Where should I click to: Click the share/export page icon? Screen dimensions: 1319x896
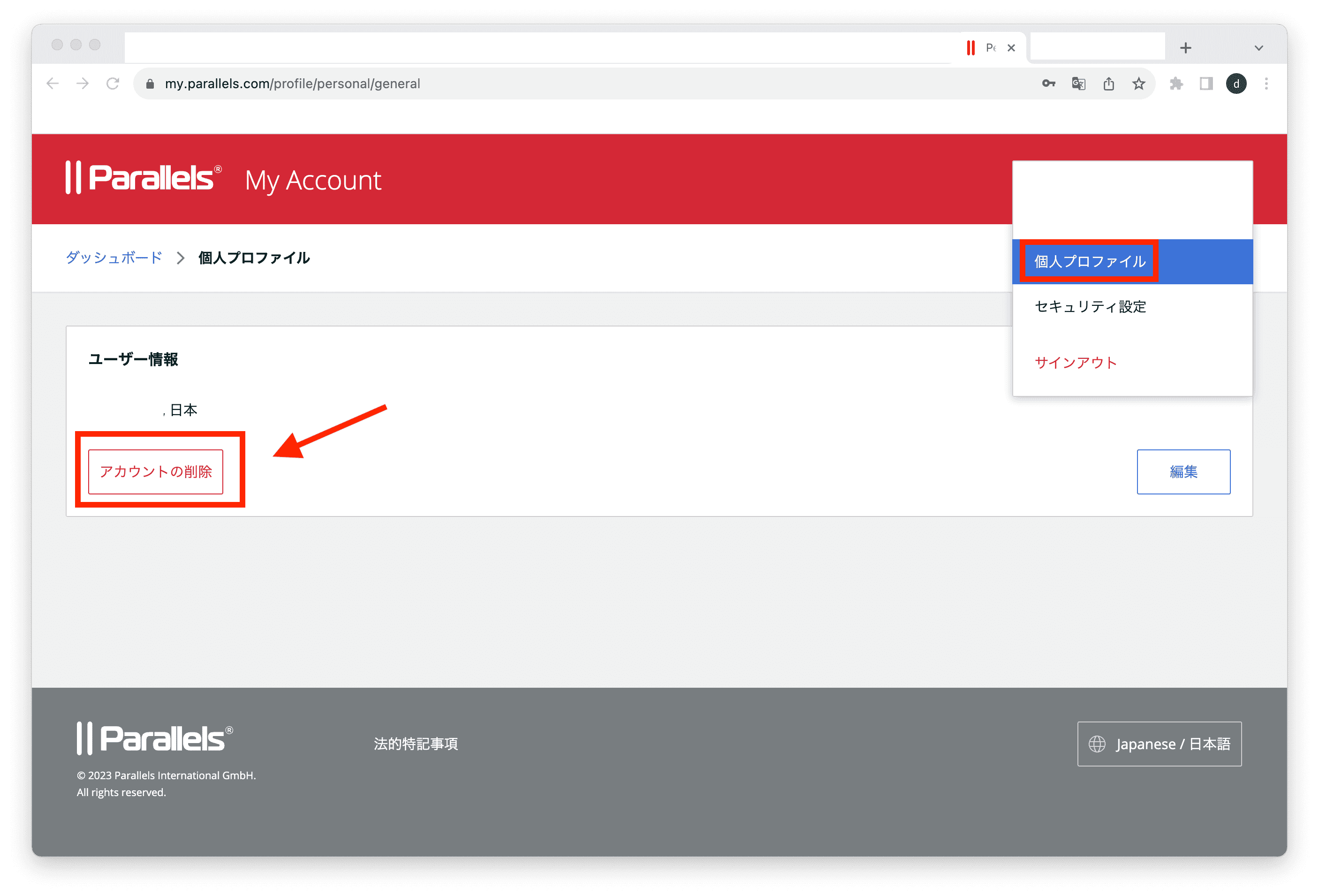coord(1110,84)
